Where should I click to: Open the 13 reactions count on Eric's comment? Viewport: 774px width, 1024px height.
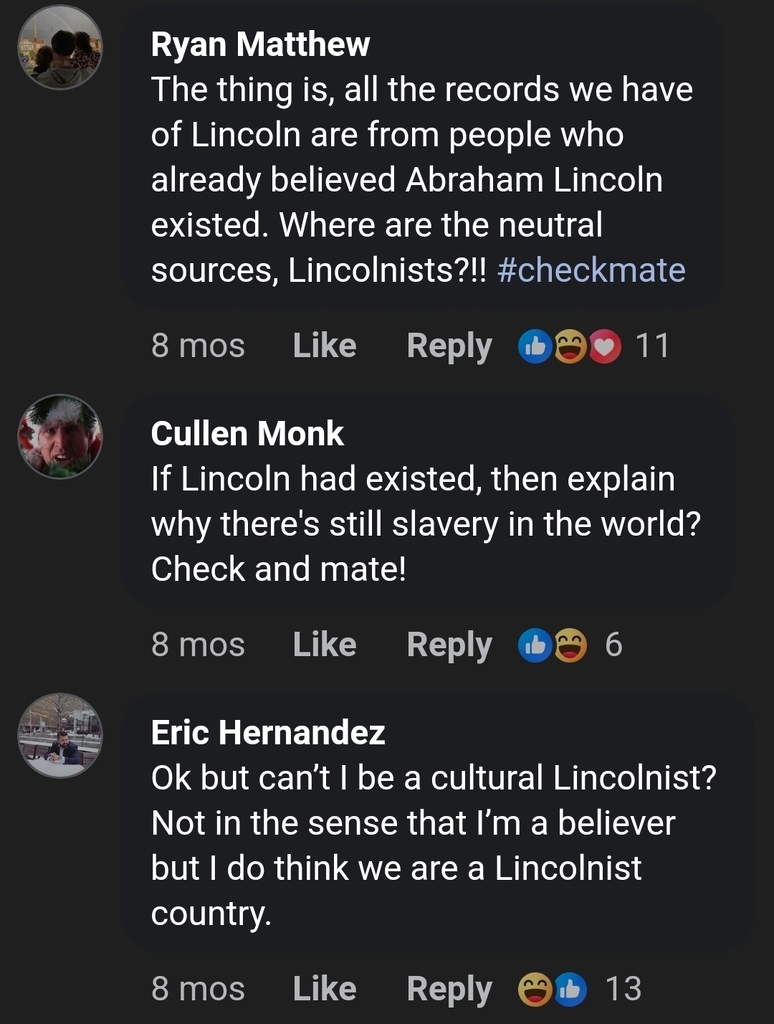tap(623, 989)
